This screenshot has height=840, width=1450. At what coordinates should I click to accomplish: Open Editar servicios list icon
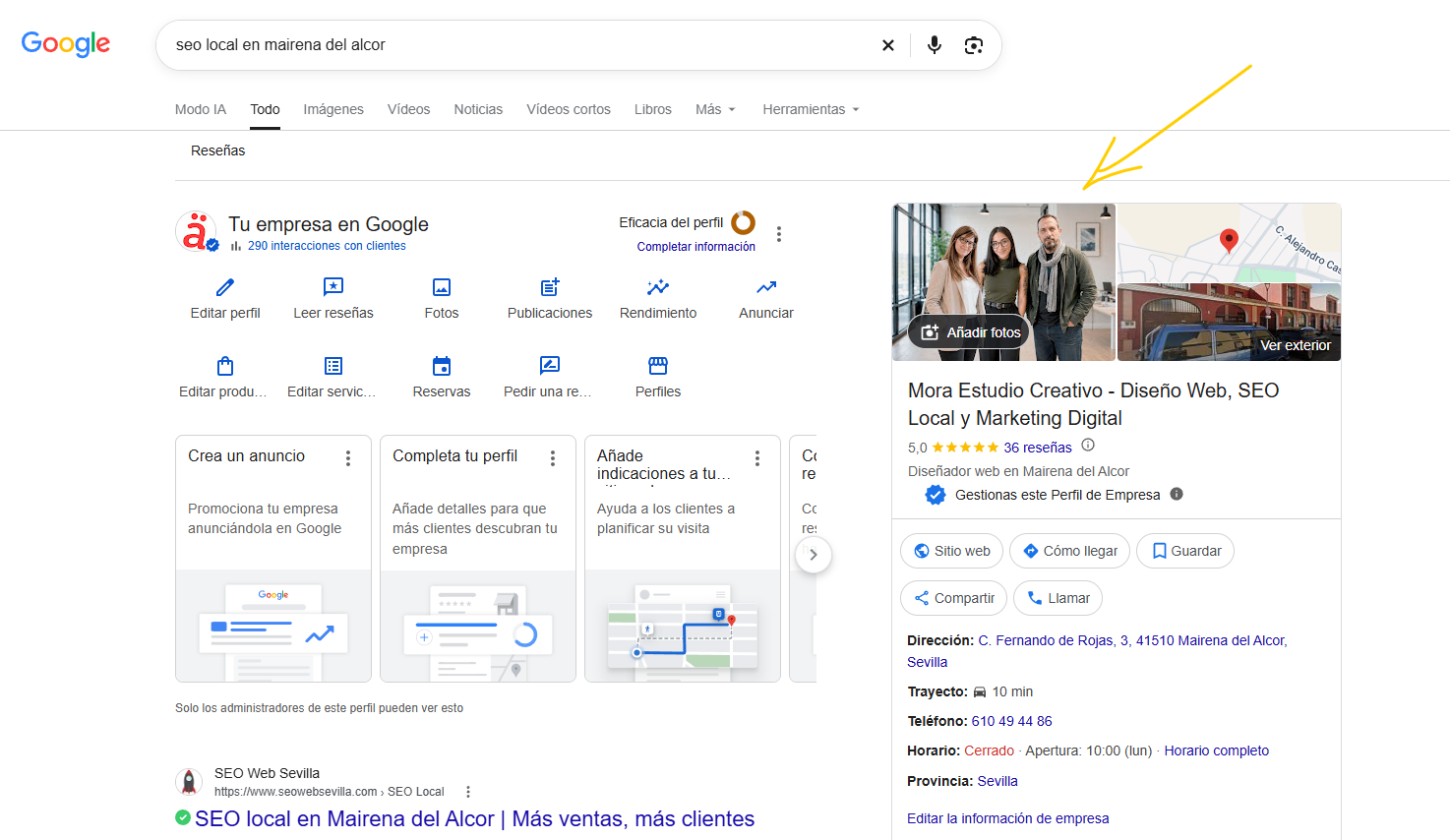(x=333, y=366)
